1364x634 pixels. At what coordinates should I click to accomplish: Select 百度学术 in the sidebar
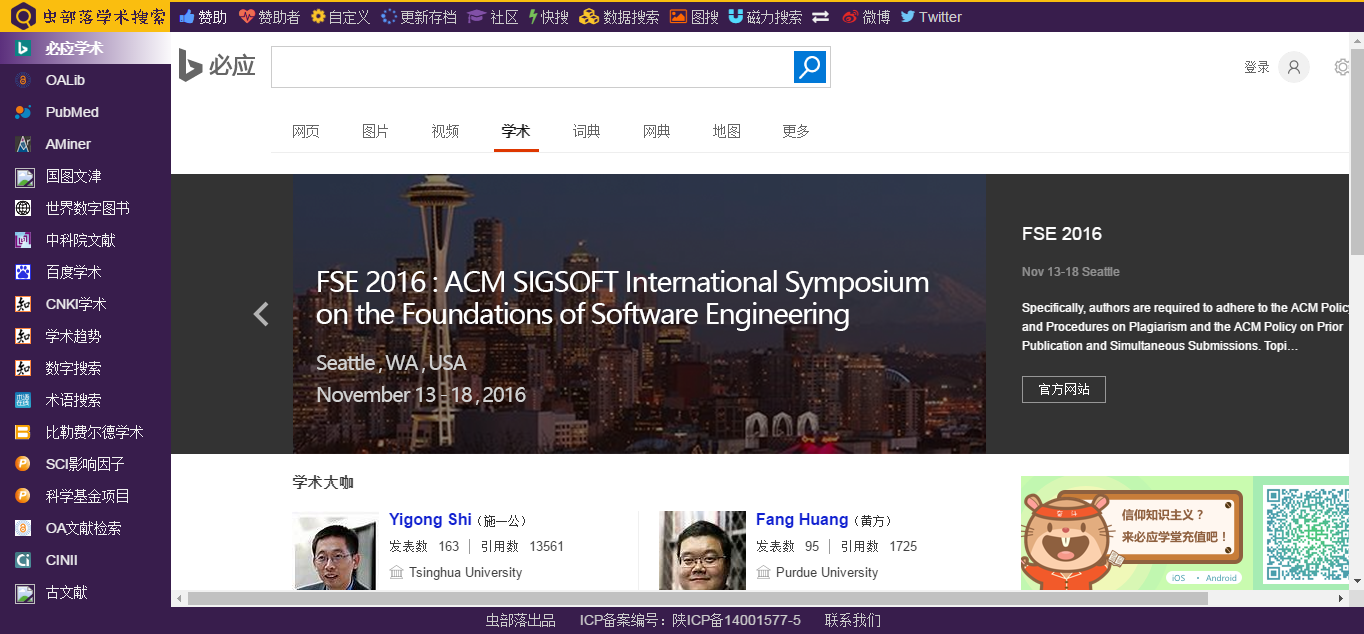85,272
